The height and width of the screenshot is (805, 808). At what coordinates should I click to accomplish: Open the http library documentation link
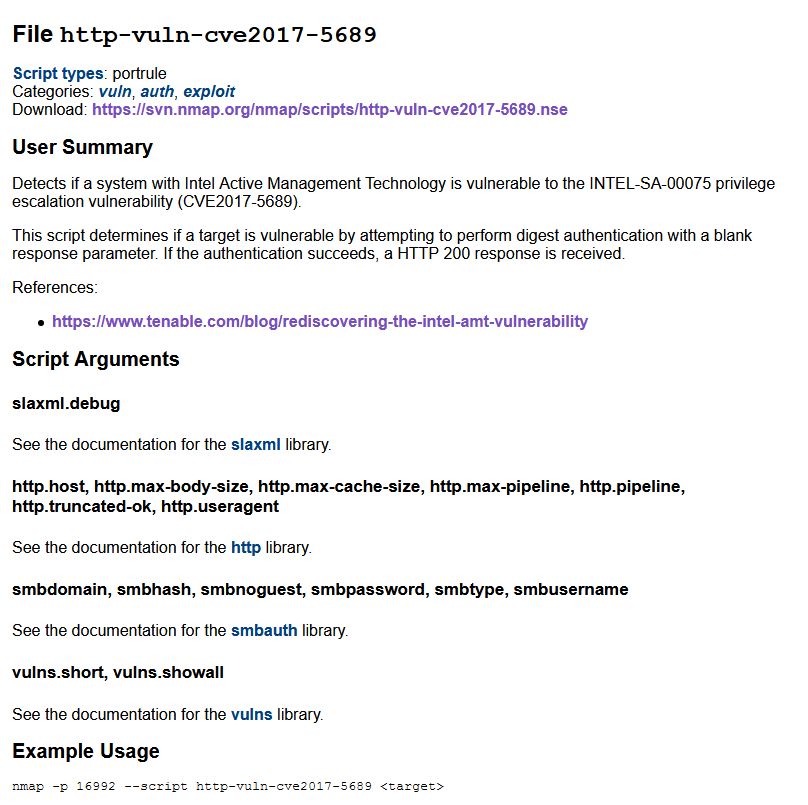[x=246, y=547]
